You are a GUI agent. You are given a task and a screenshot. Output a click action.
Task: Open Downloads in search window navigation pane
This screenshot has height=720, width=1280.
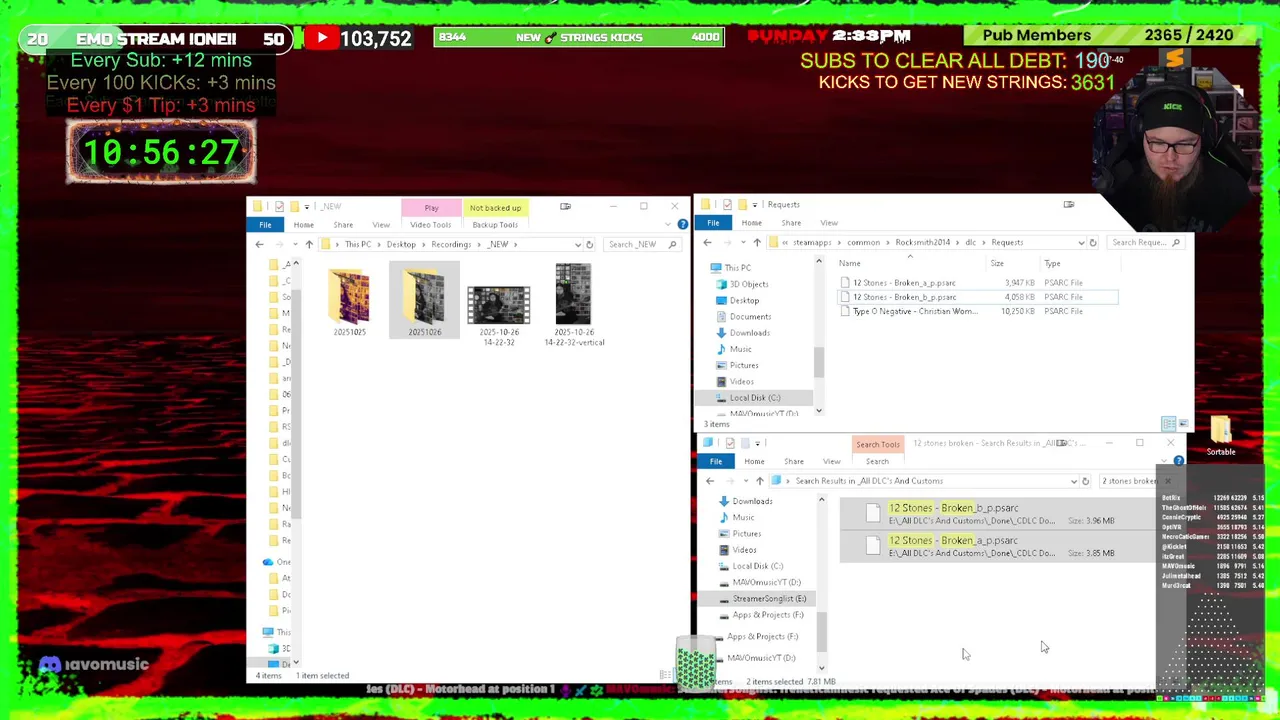point(752,501)
